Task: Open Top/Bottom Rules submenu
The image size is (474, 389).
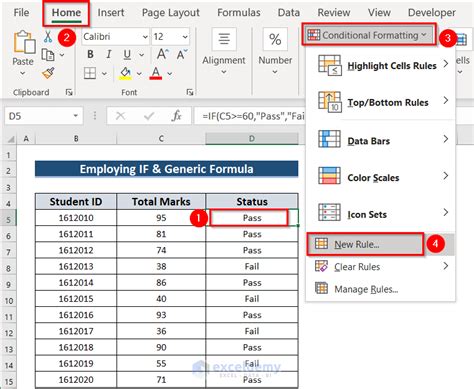Action: click(x=381, y=102)
